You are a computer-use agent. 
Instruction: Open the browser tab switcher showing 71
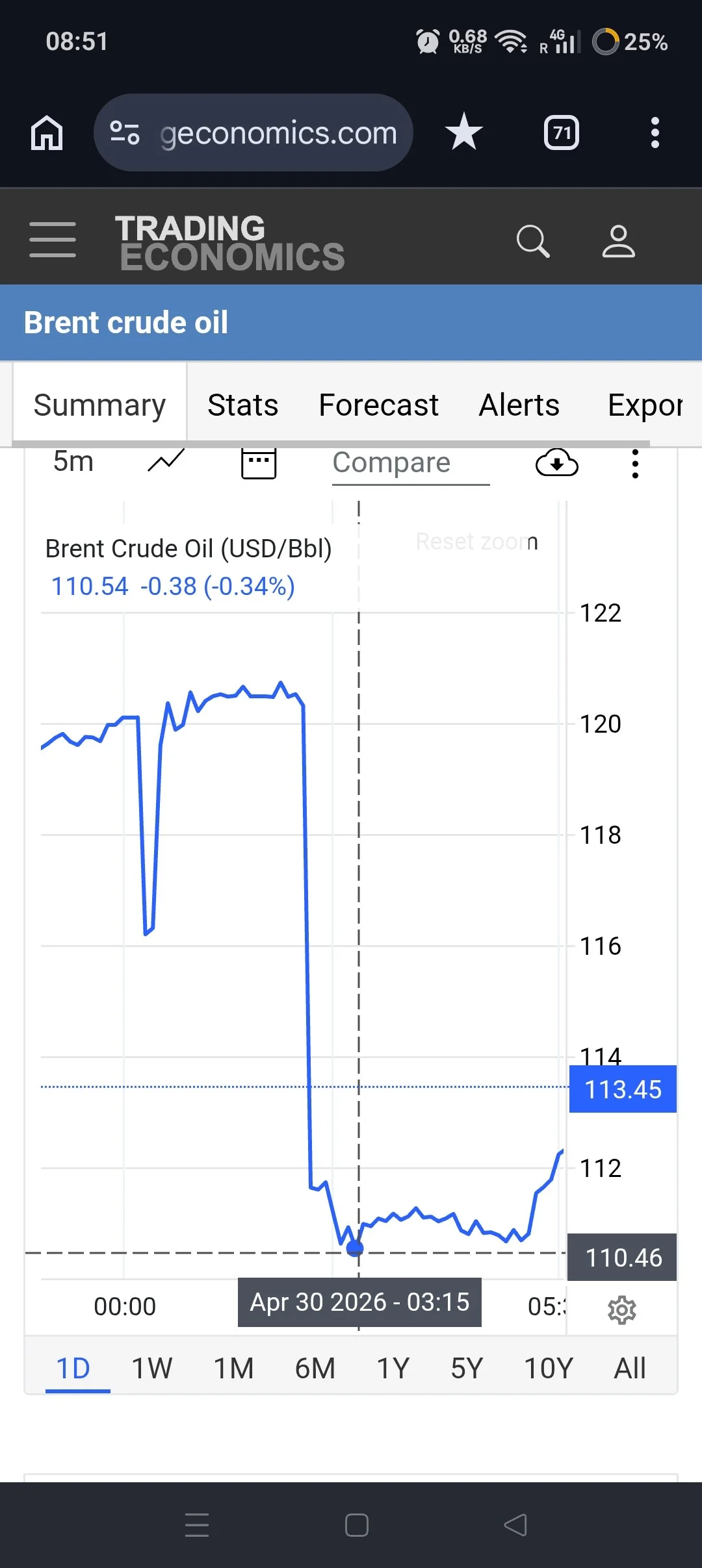[562, 133]
